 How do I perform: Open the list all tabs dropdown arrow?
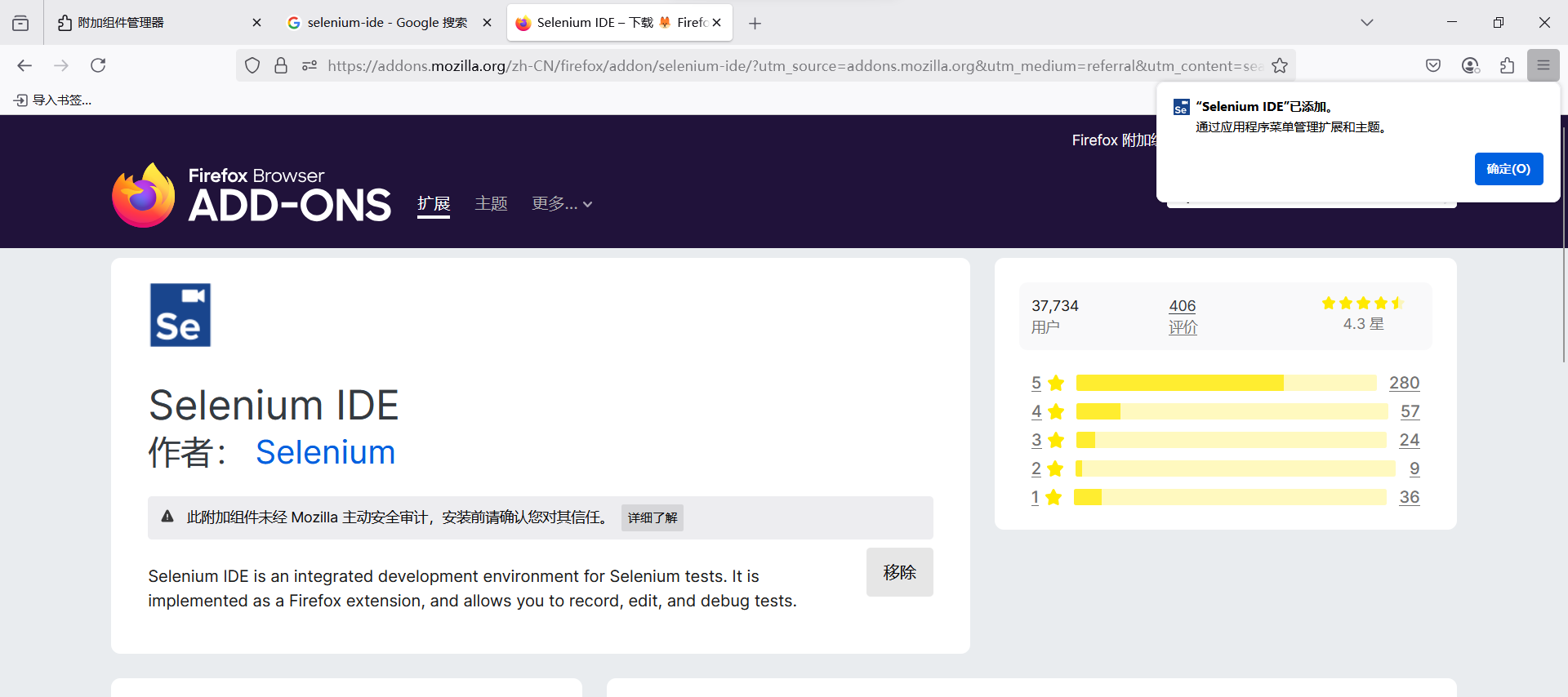(x=1367, y=23)
